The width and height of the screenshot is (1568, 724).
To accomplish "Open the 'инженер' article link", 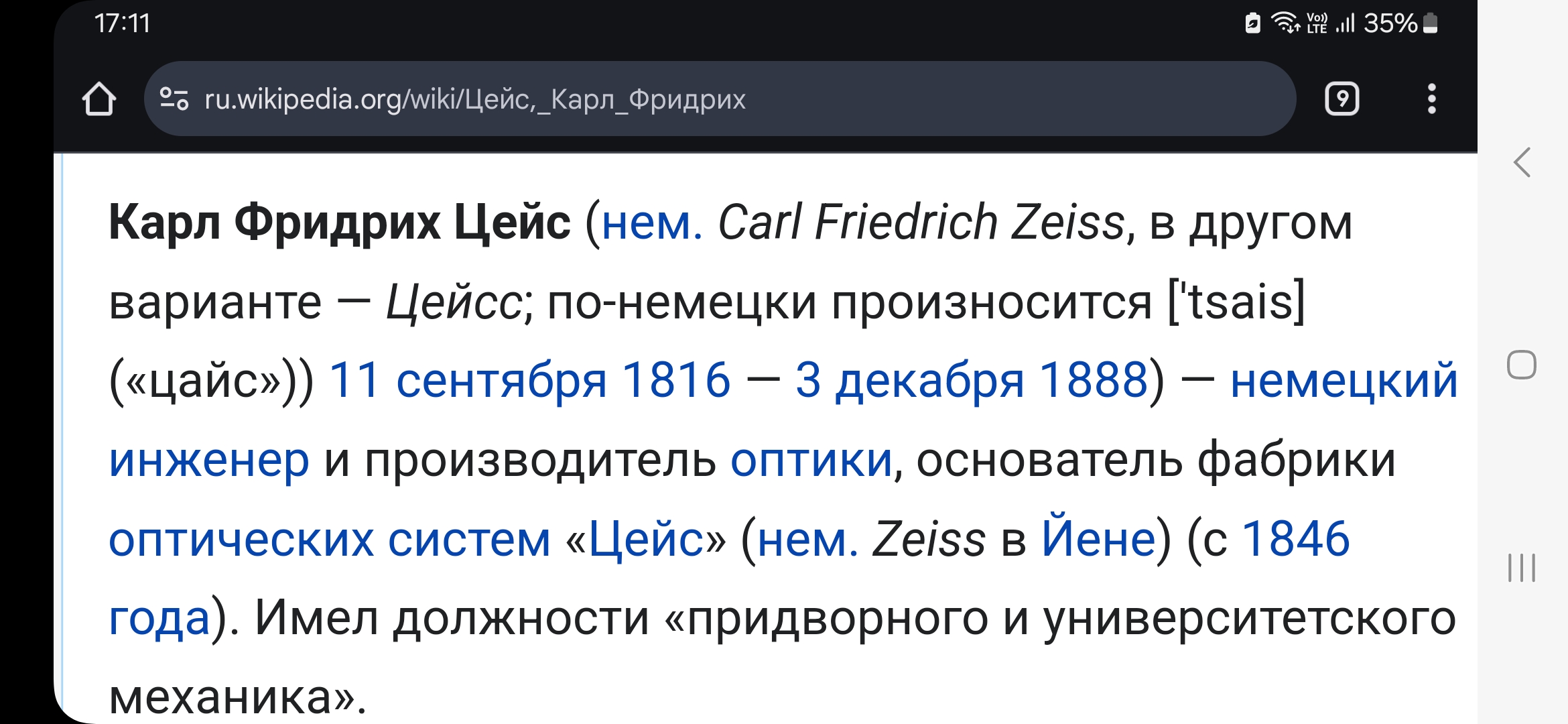I will pos(209,460).
